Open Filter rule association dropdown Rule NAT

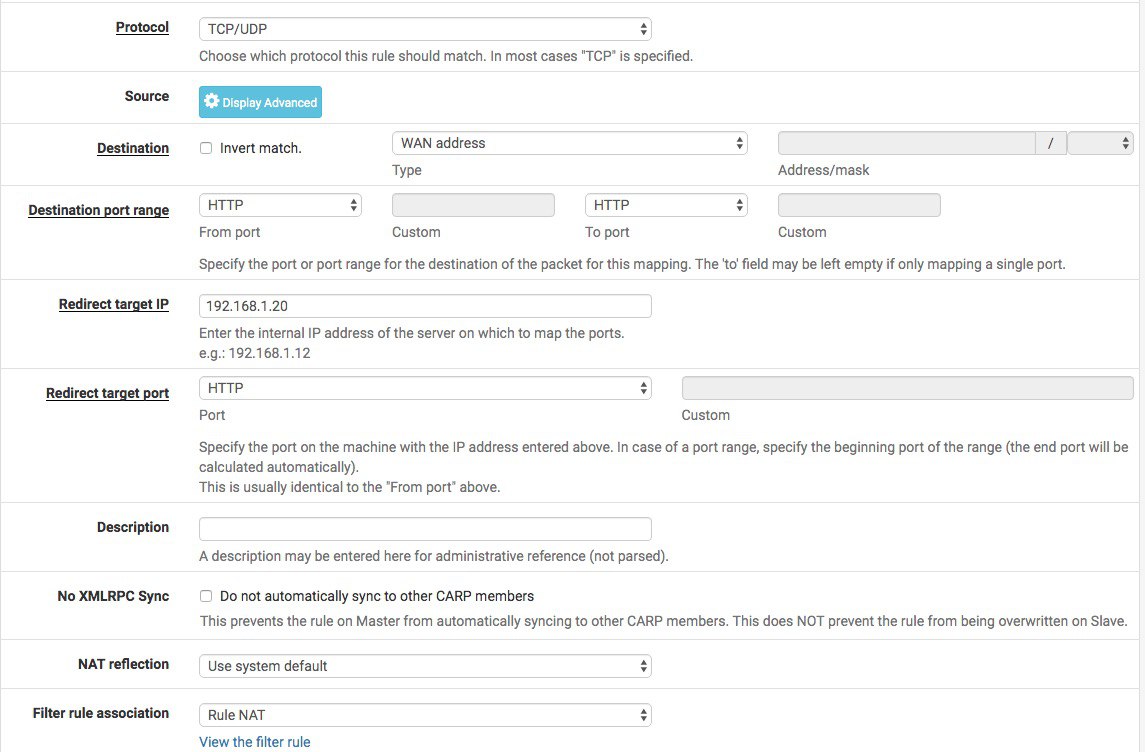425,715
